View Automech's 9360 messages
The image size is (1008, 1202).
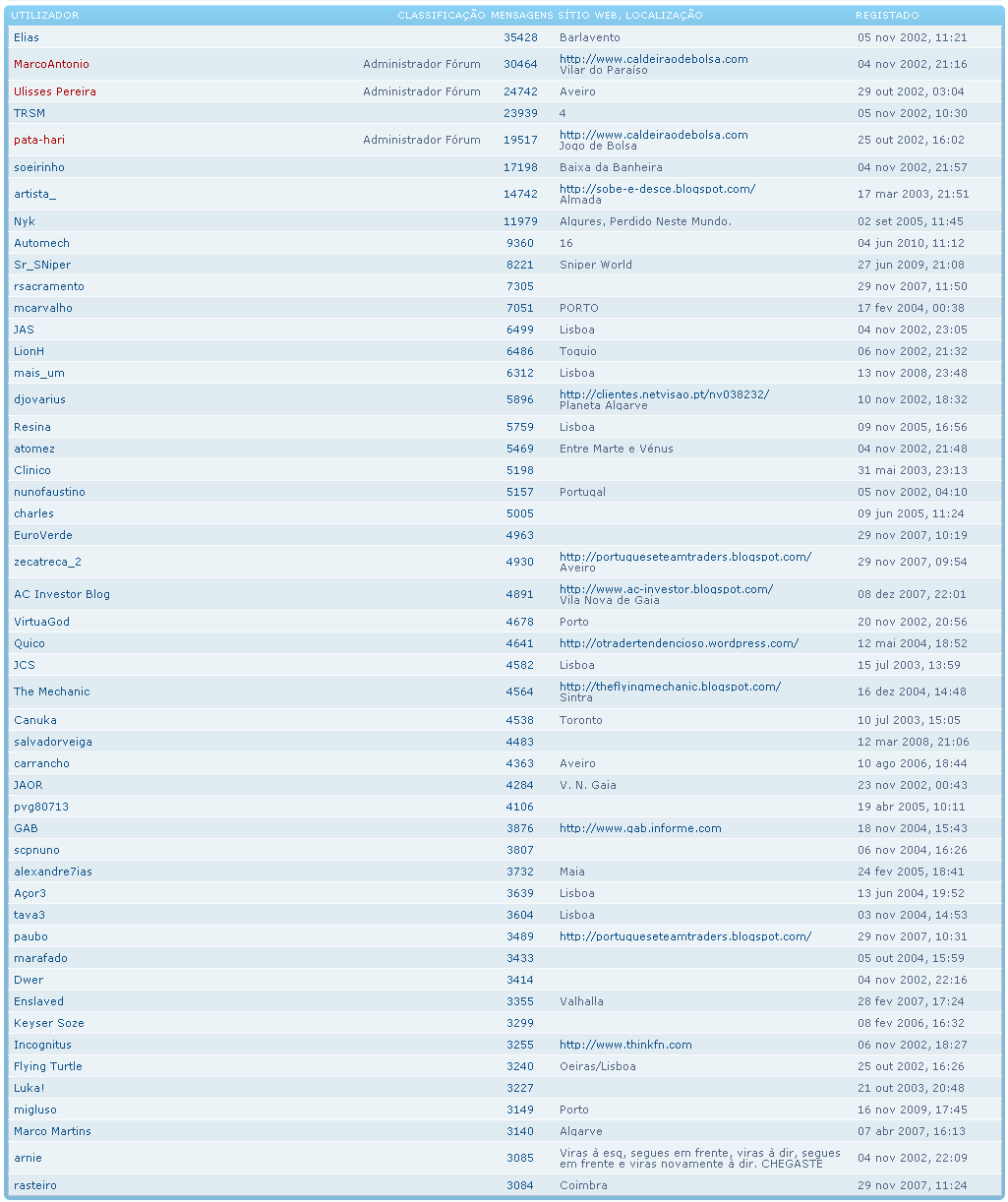pos(520,243)
